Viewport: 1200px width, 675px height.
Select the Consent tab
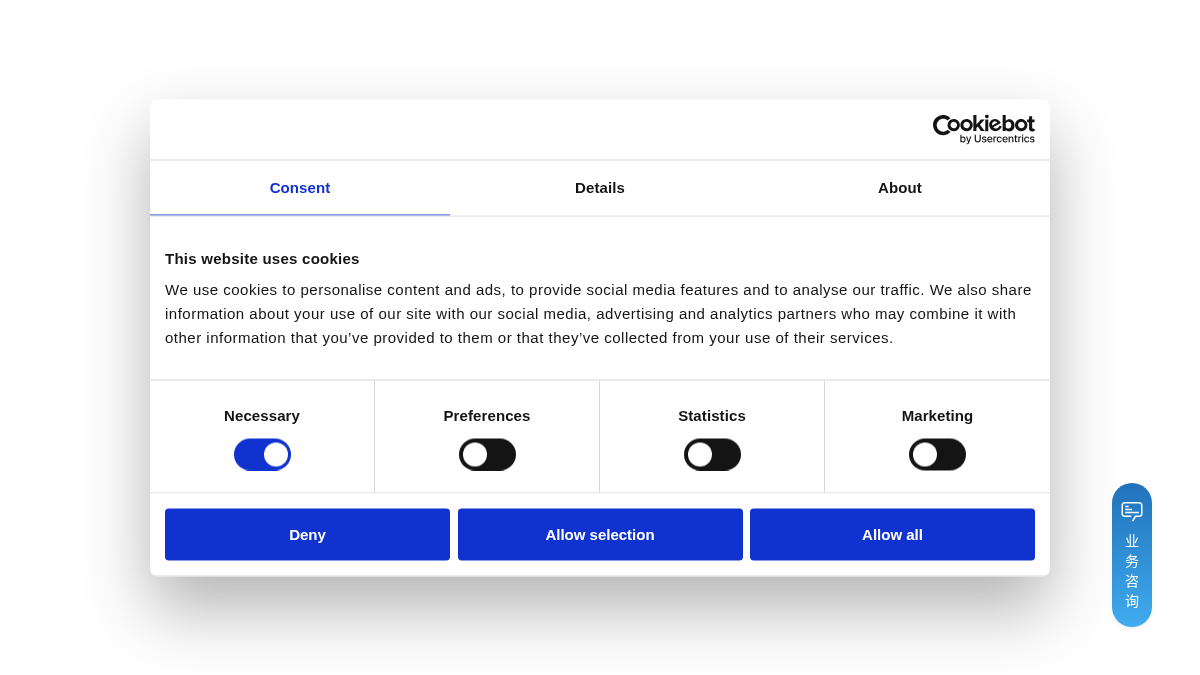point(300,188)
